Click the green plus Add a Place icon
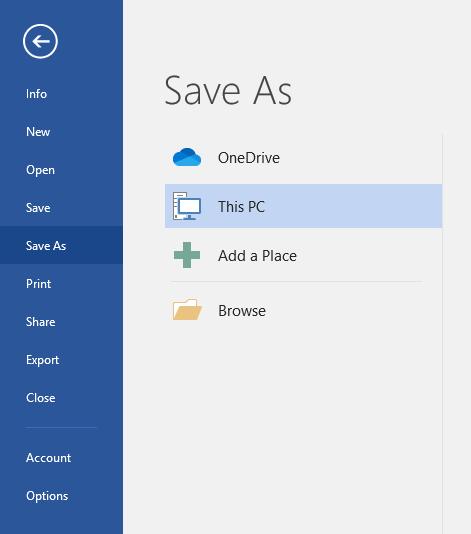 click(x=187, y=255)
